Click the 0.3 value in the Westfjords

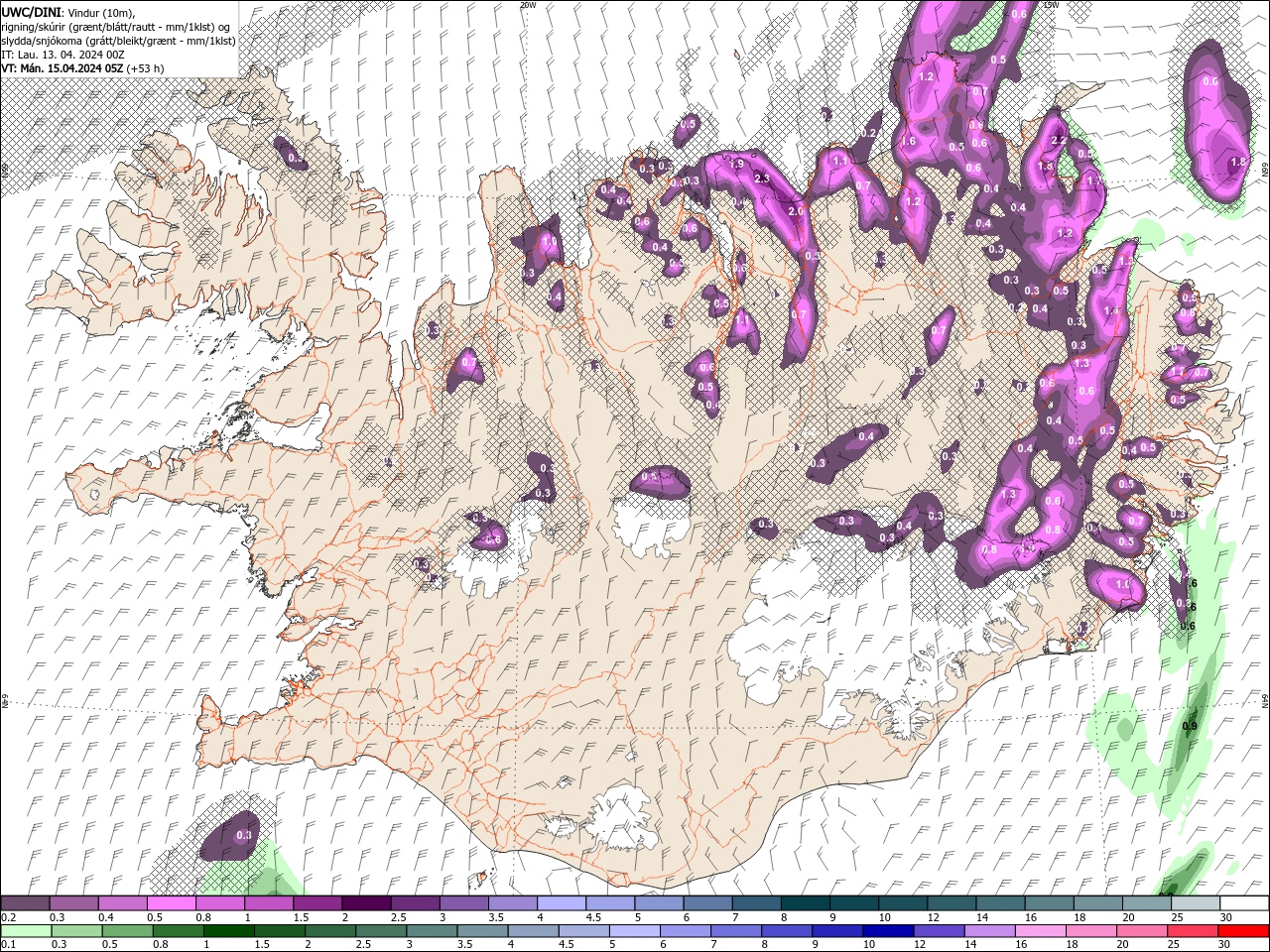click(296, 157)
